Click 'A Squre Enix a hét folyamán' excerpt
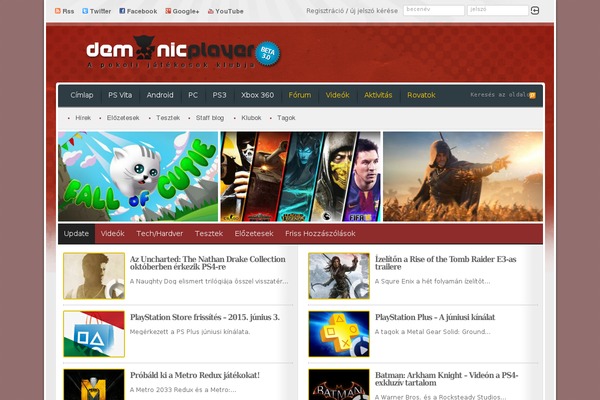The height and width of the screenshot is (400, 600). 432,281
